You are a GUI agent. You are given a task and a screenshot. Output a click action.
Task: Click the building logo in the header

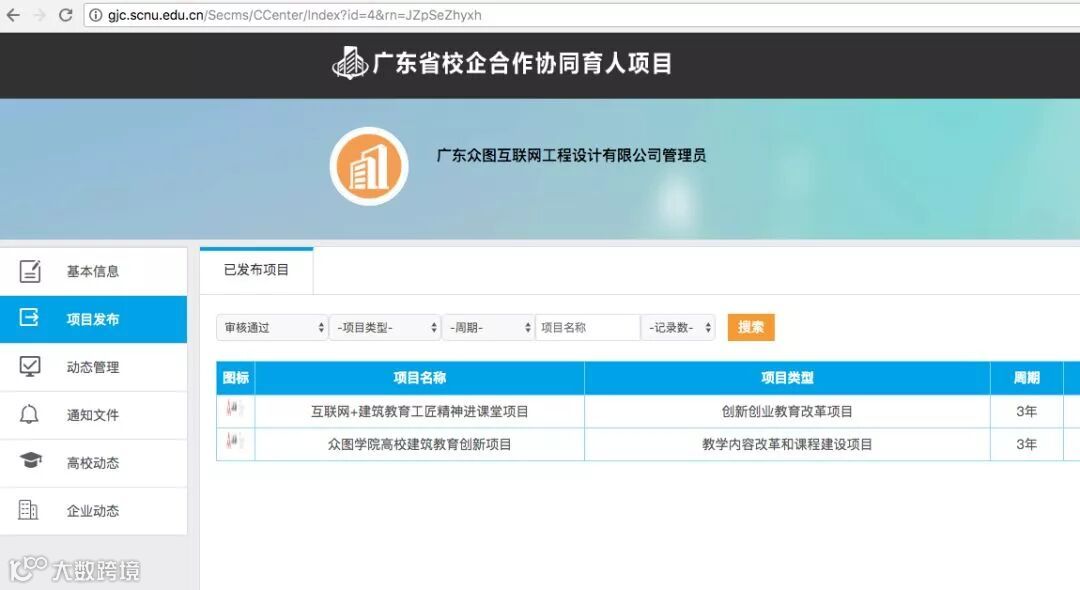pyautogui.click(x=350, y=63)
